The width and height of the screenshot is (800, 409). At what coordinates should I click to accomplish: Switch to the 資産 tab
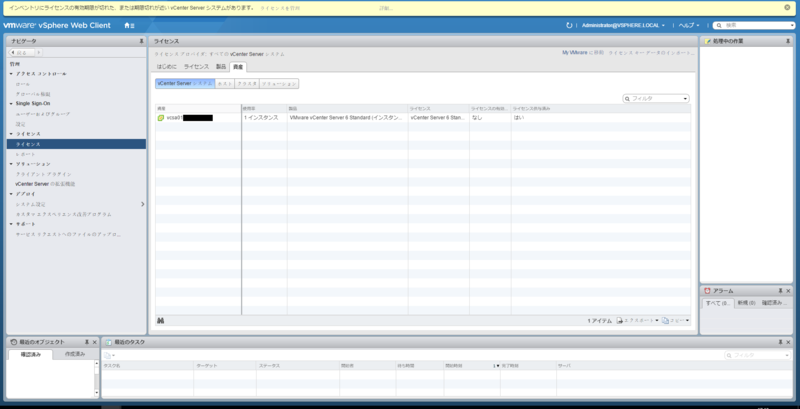click(238, 67)
